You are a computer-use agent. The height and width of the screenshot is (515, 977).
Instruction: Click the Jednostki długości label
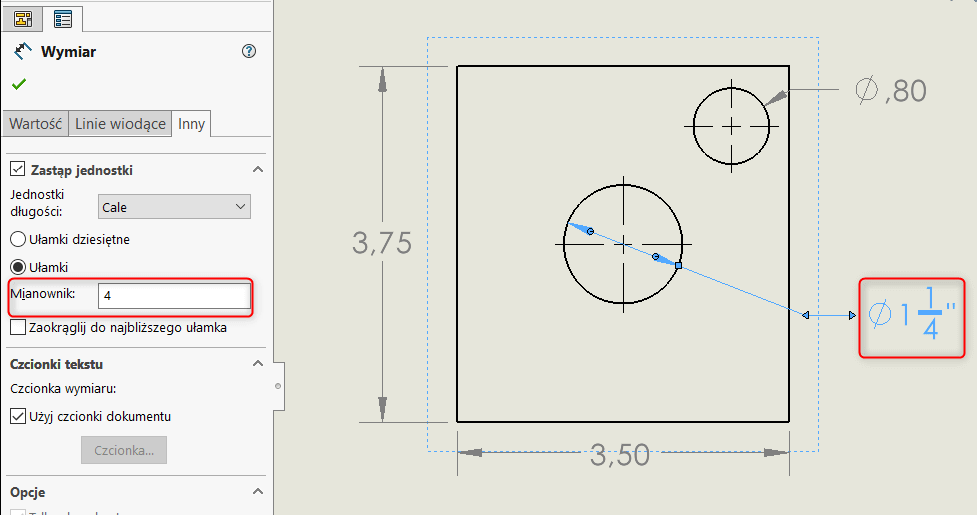point(37,203)
